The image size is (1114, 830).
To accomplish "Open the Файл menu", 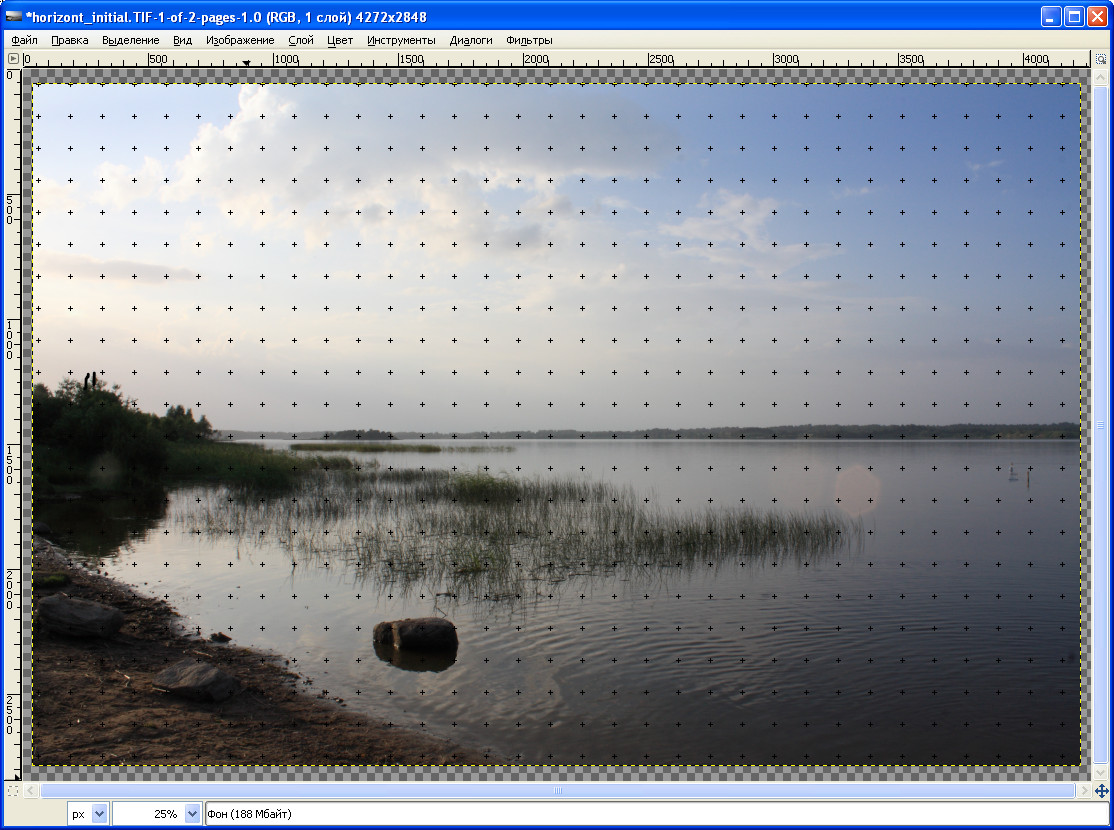I will (24, 40).
